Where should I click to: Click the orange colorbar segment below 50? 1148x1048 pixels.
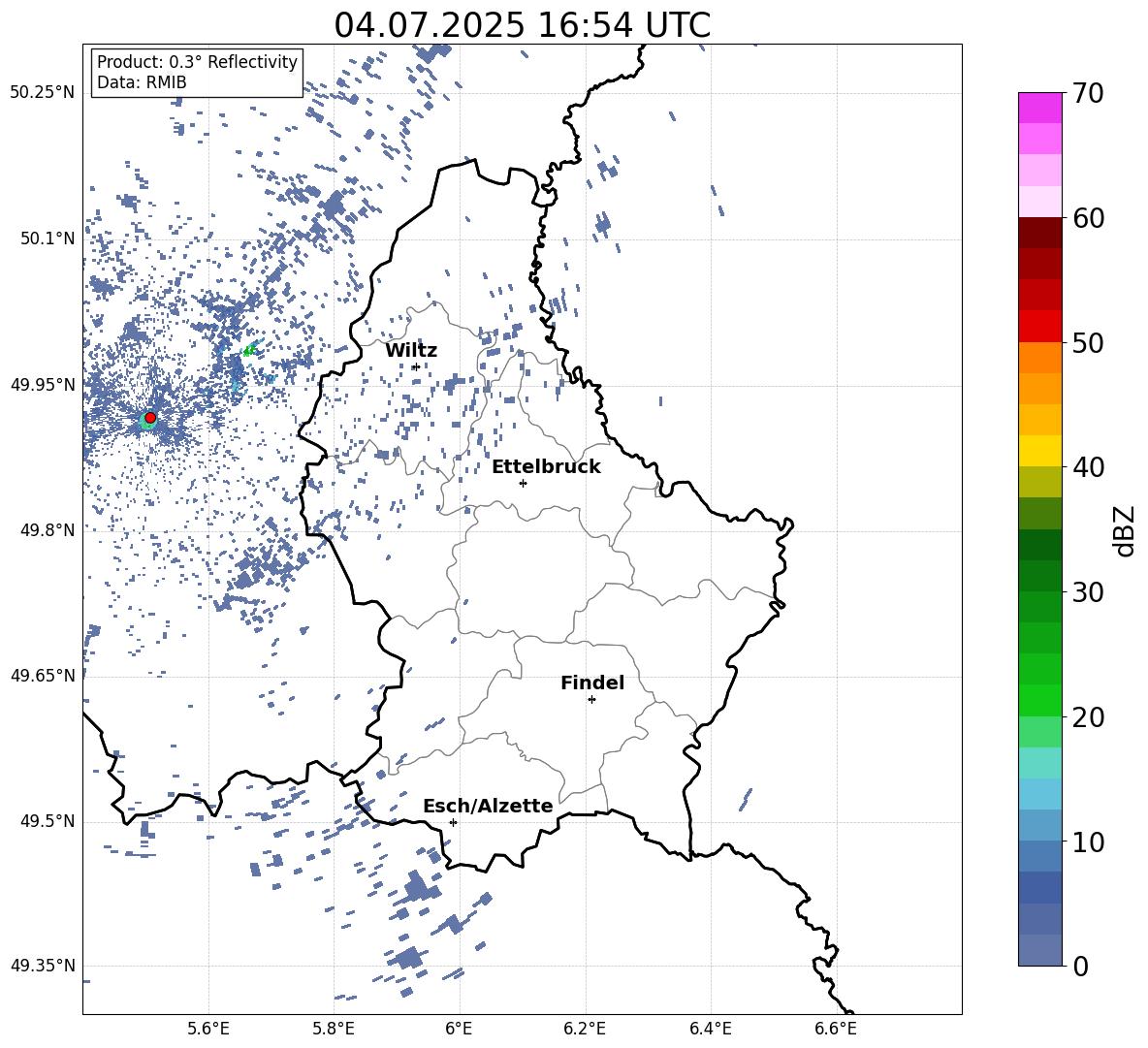(x=1039, y=357)
